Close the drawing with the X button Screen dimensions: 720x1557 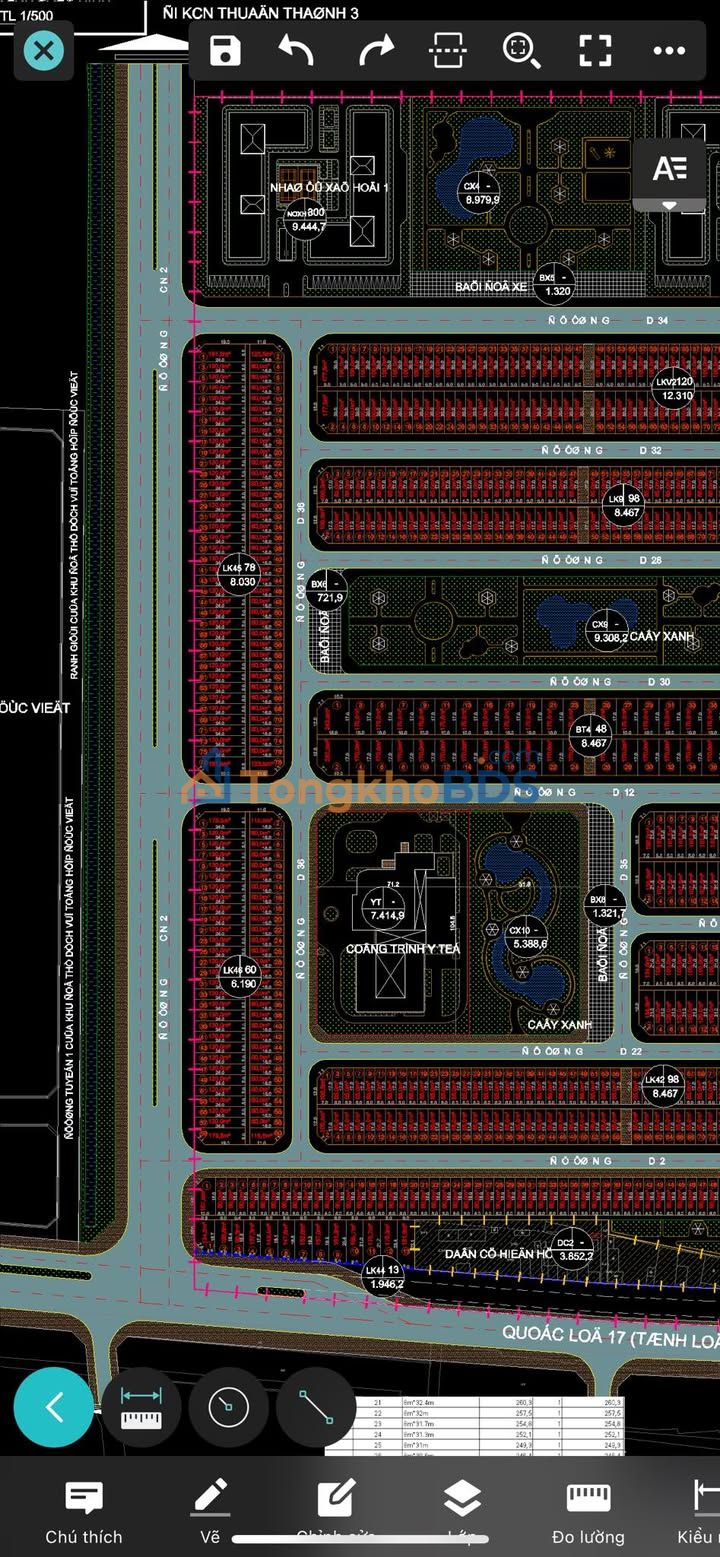coord(43,51)
